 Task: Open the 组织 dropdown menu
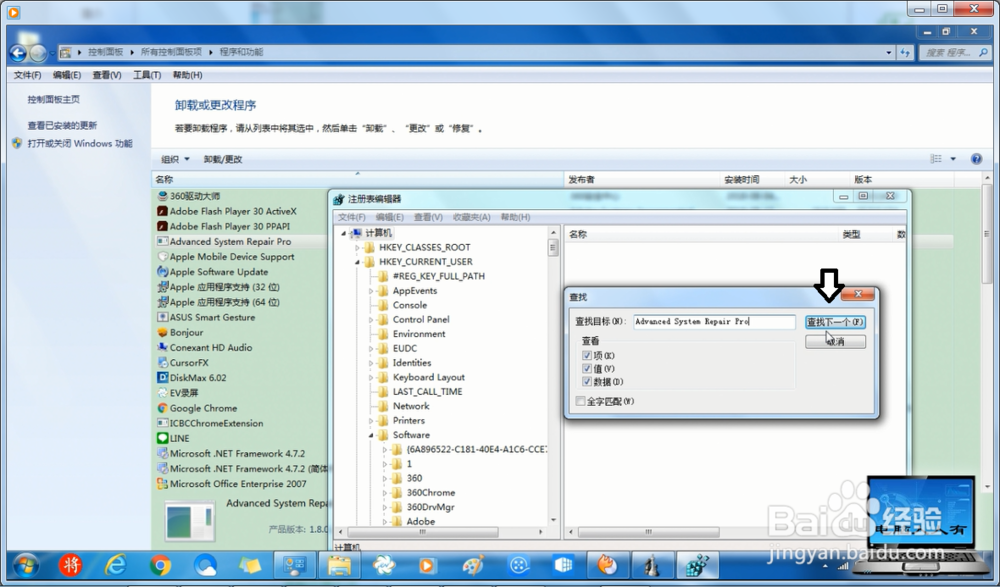point(175,159)
